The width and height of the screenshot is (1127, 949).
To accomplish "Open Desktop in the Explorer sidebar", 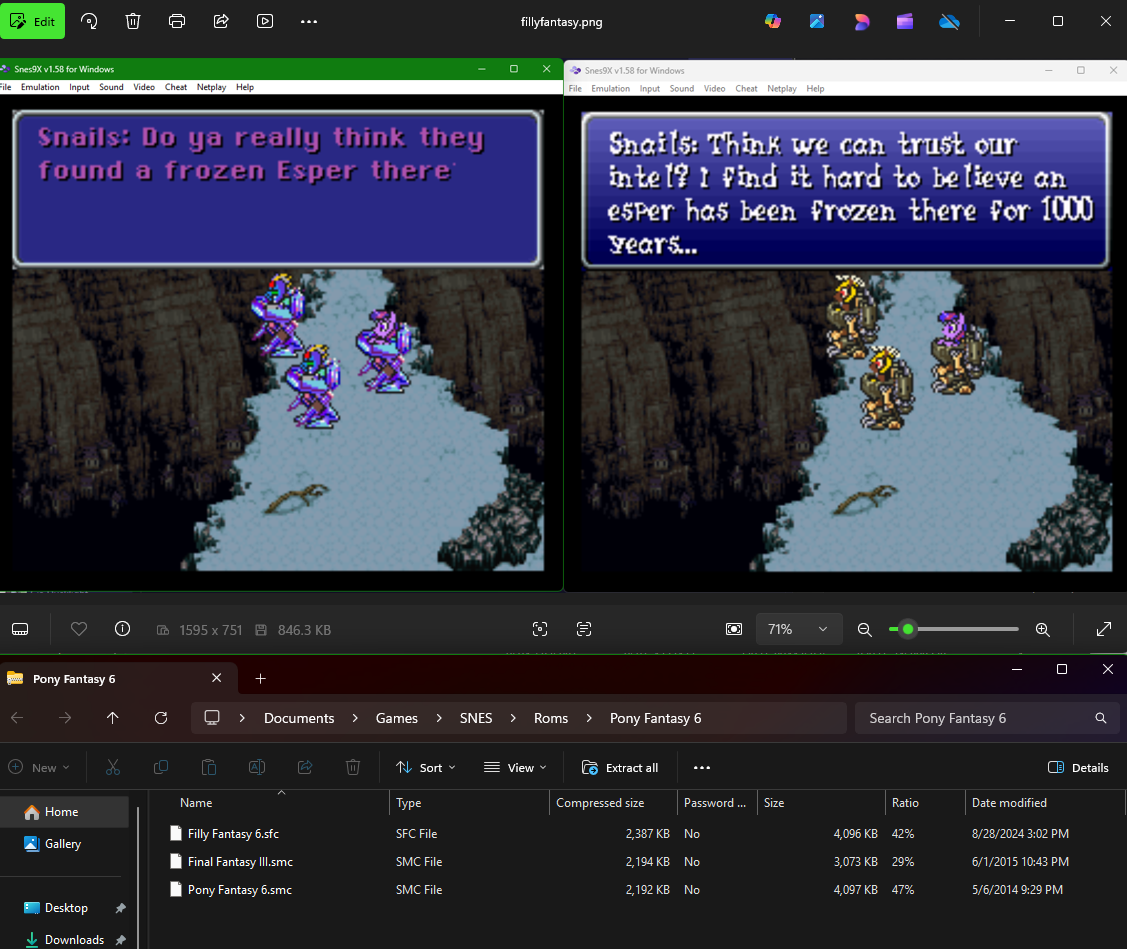I will (65, 908).
